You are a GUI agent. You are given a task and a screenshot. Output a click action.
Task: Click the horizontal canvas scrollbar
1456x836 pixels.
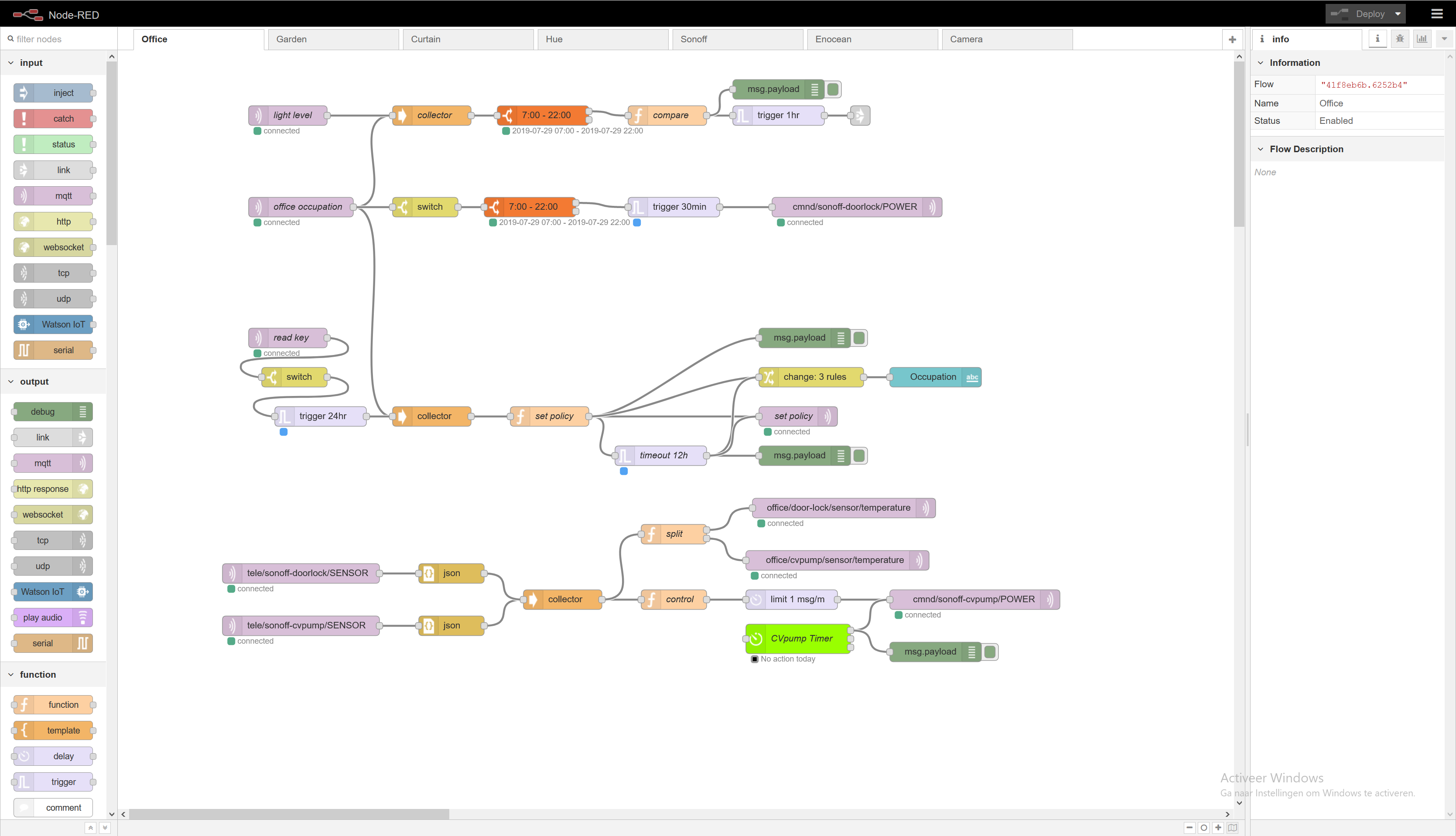click(x=289, y=814)
